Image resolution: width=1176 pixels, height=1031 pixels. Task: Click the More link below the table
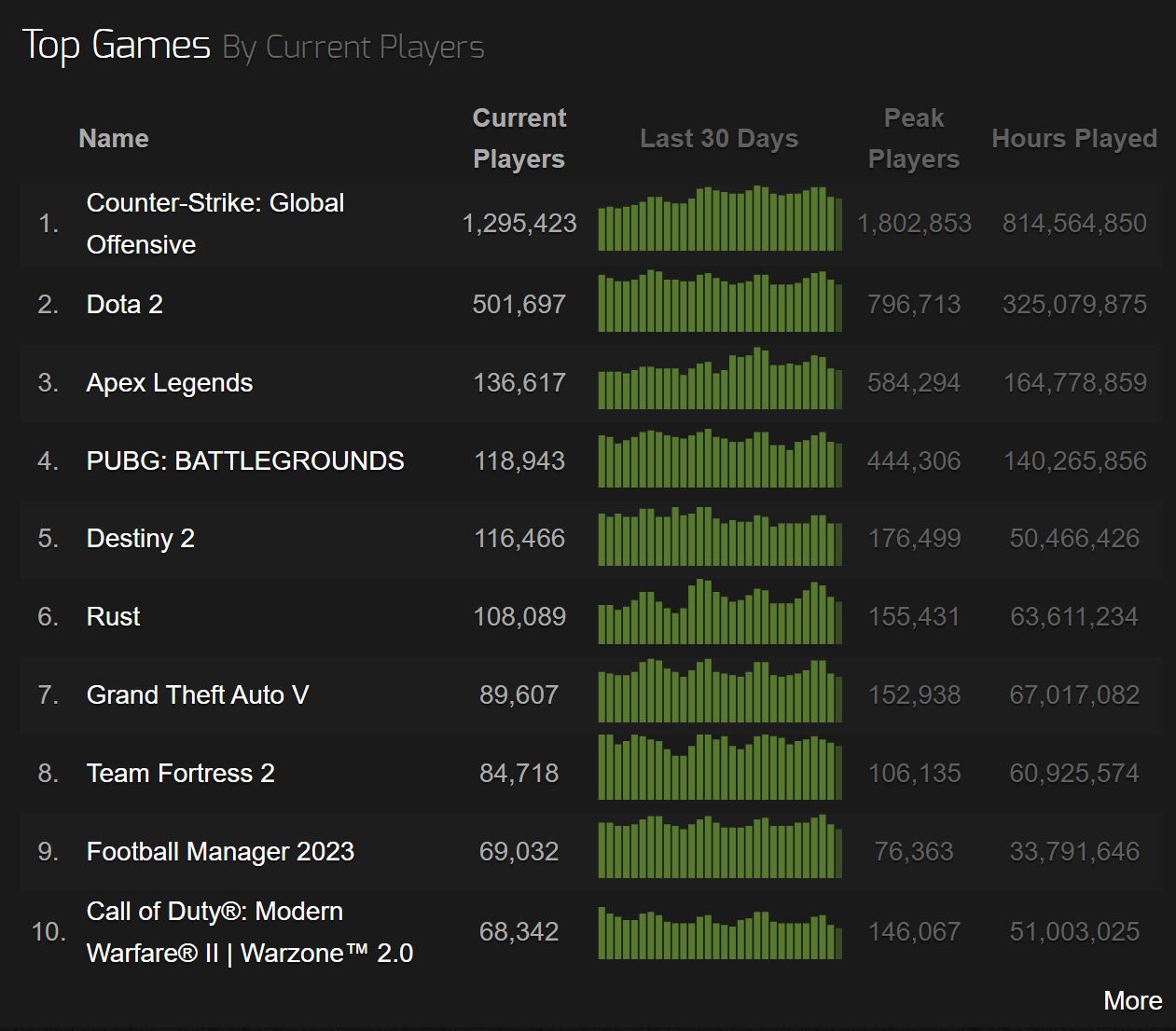(1132, 1000)
